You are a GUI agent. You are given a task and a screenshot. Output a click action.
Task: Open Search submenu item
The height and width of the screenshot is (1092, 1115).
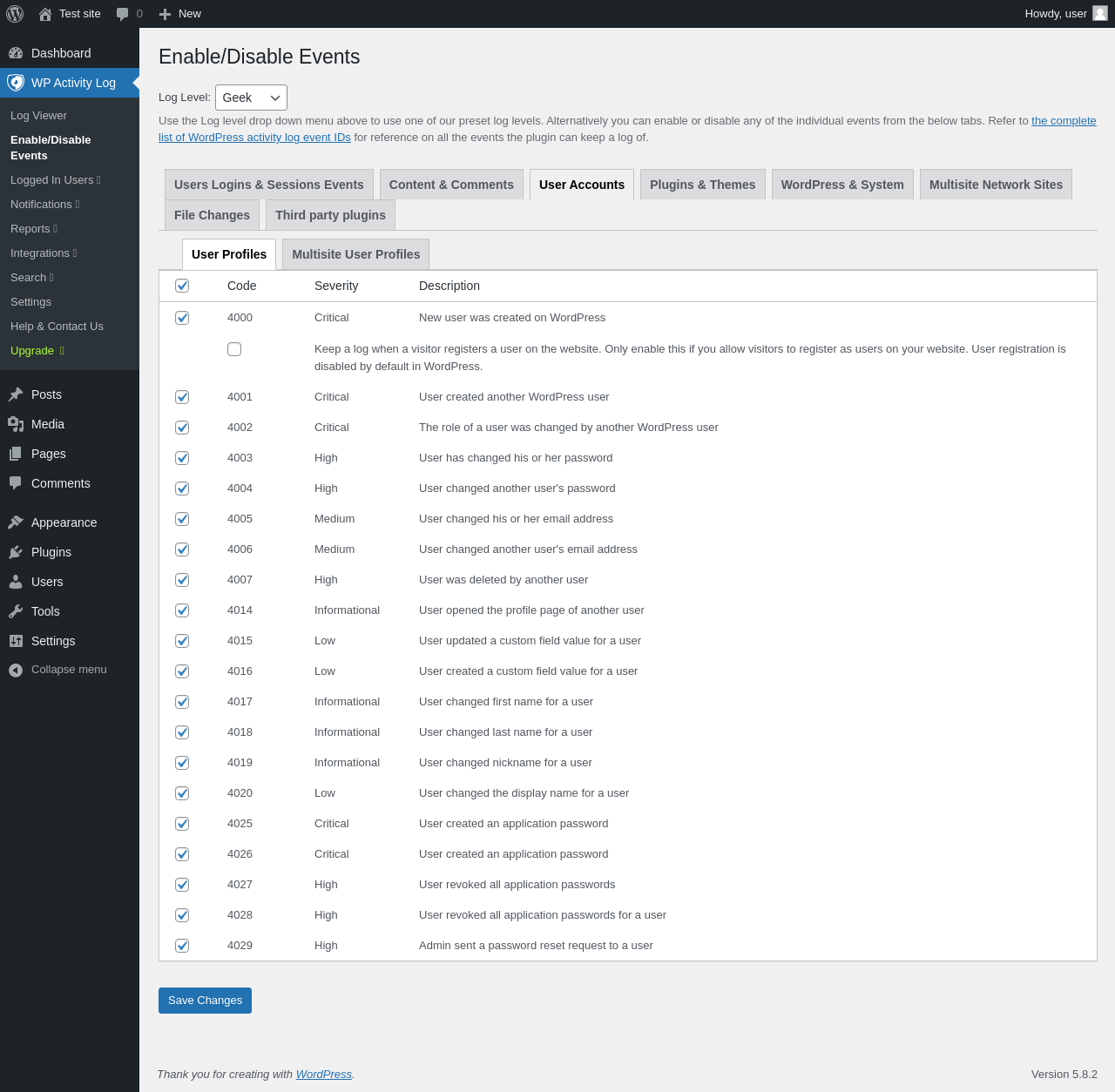click(x=31, y=278)
